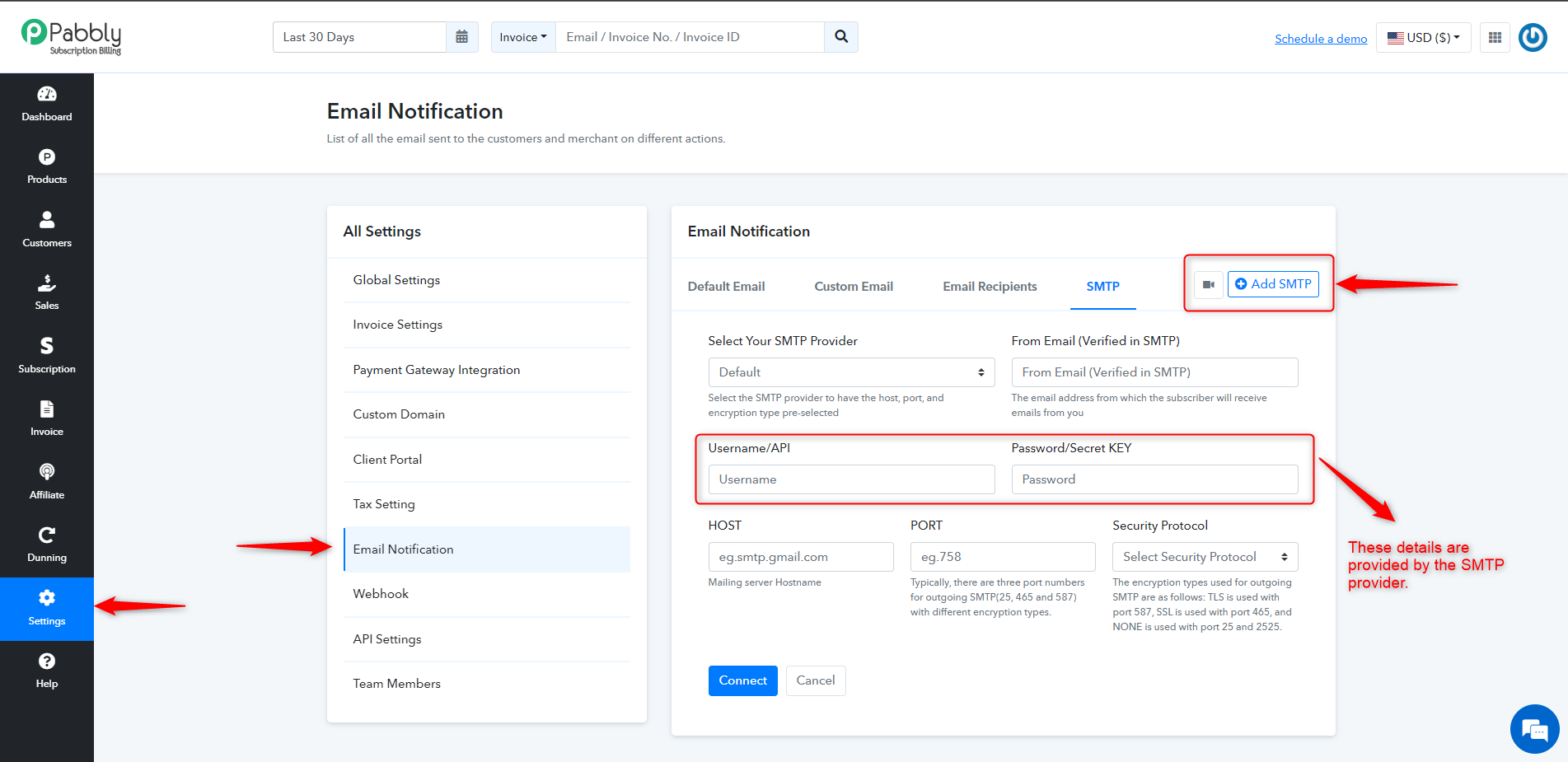The width and height of the screenshot is (1568, 762).
Task: Click the HOST input field
Action: pyautogui.click(x=801, y=557)
